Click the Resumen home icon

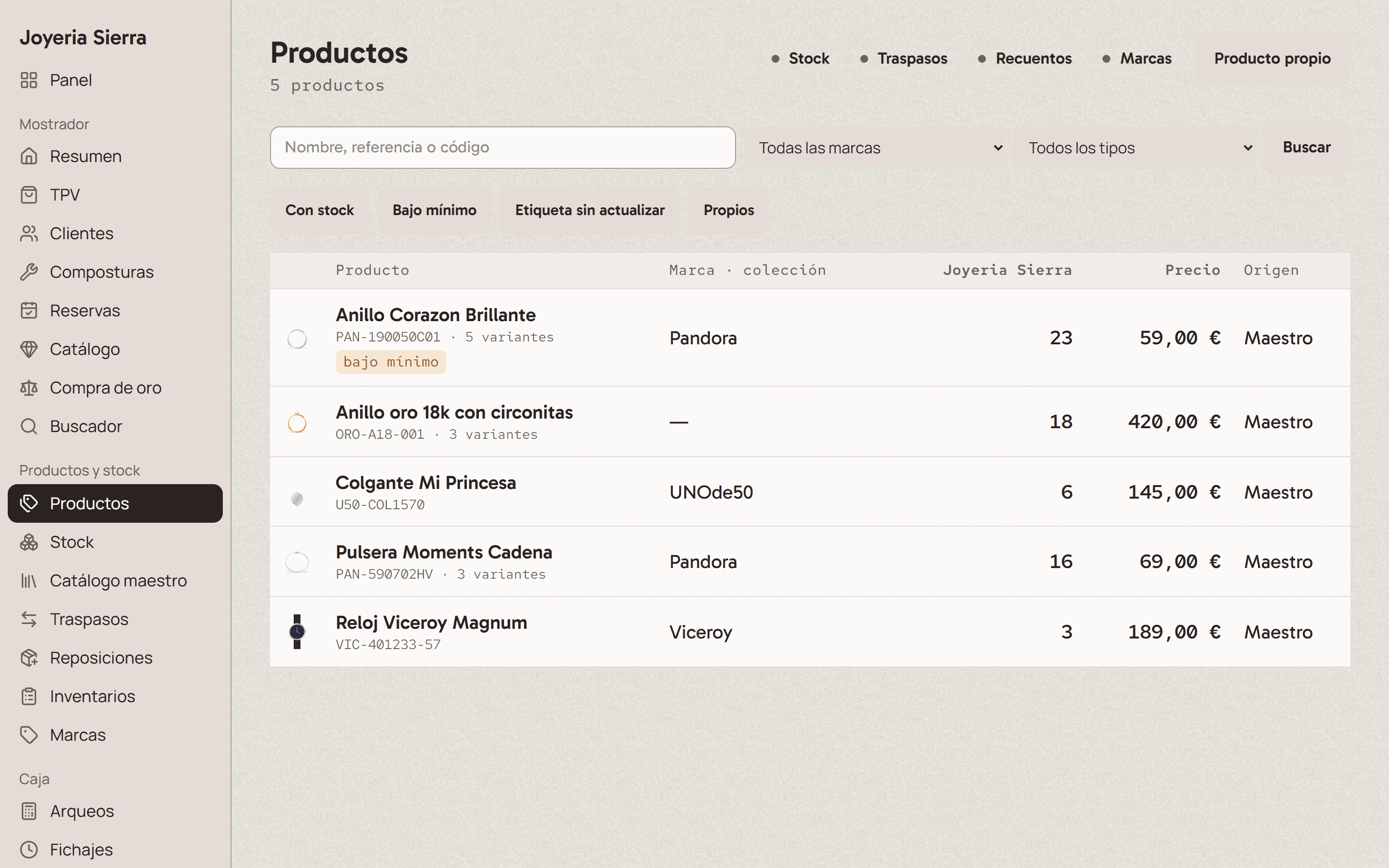29,156
